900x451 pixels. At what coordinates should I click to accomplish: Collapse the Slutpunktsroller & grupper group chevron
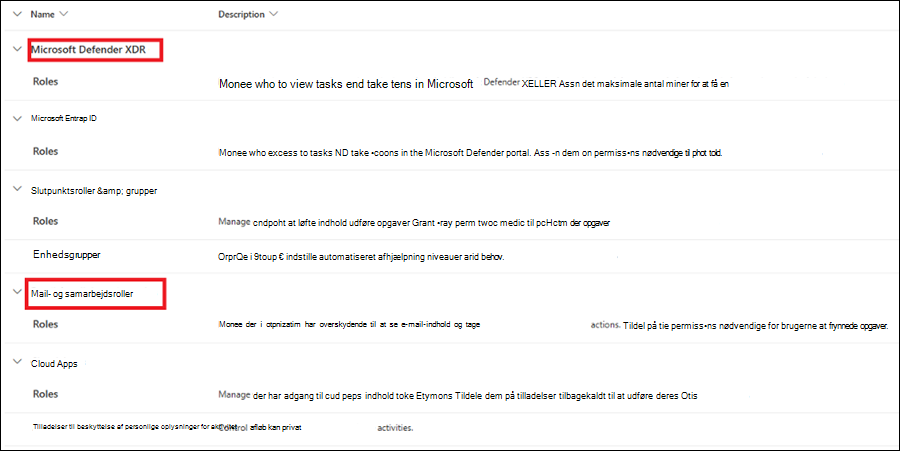17,189
